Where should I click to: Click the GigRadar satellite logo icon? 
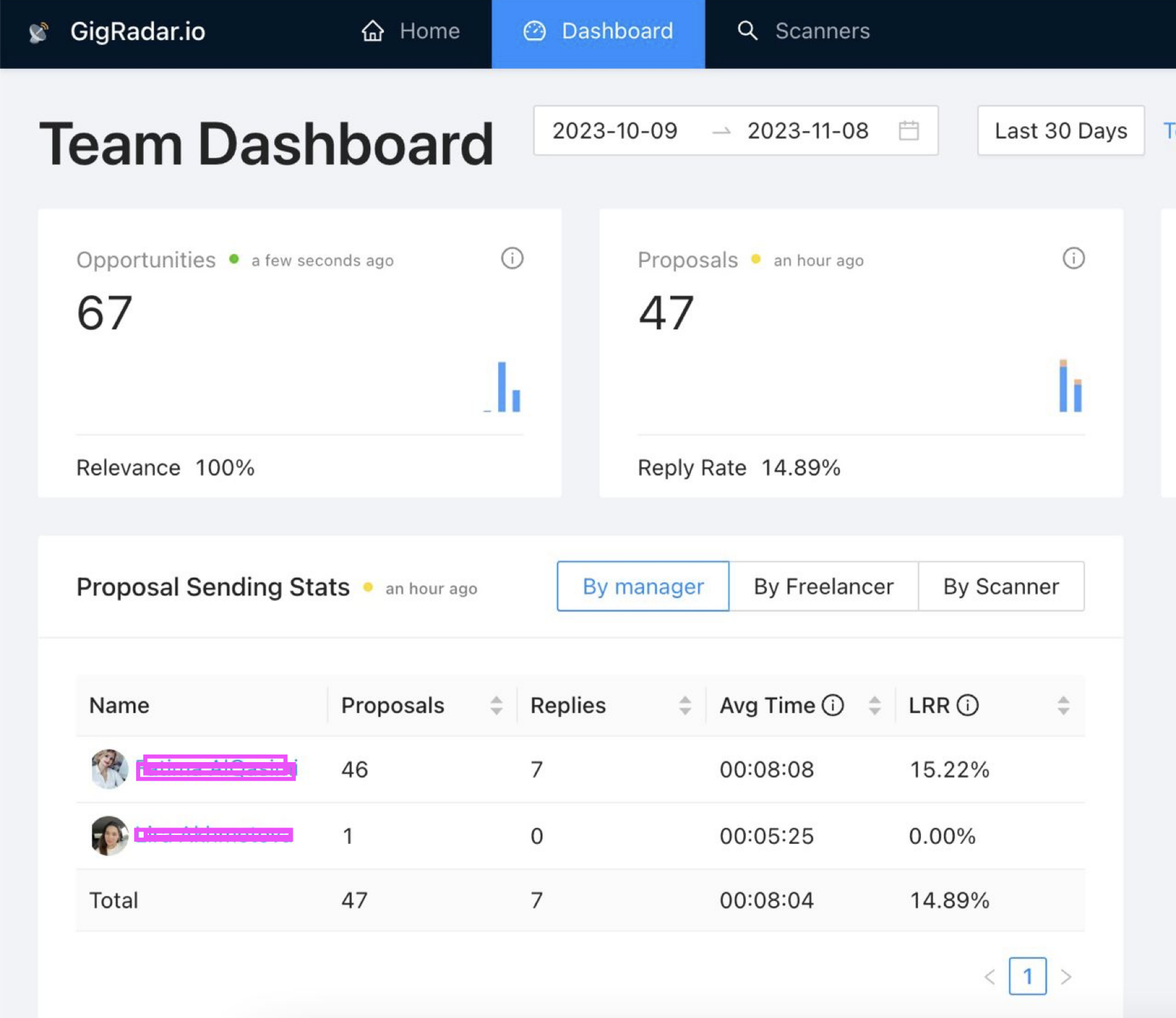39,32
